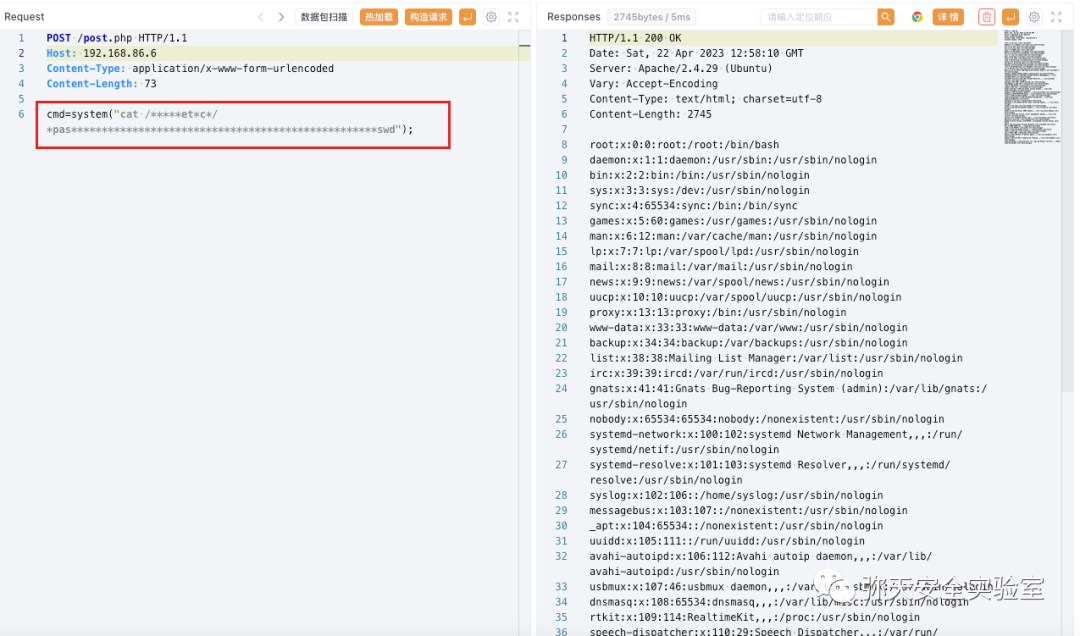Screen dimensions: 1080x636
Task: Open Responses panel settings gear
Action: point(1034,17)
